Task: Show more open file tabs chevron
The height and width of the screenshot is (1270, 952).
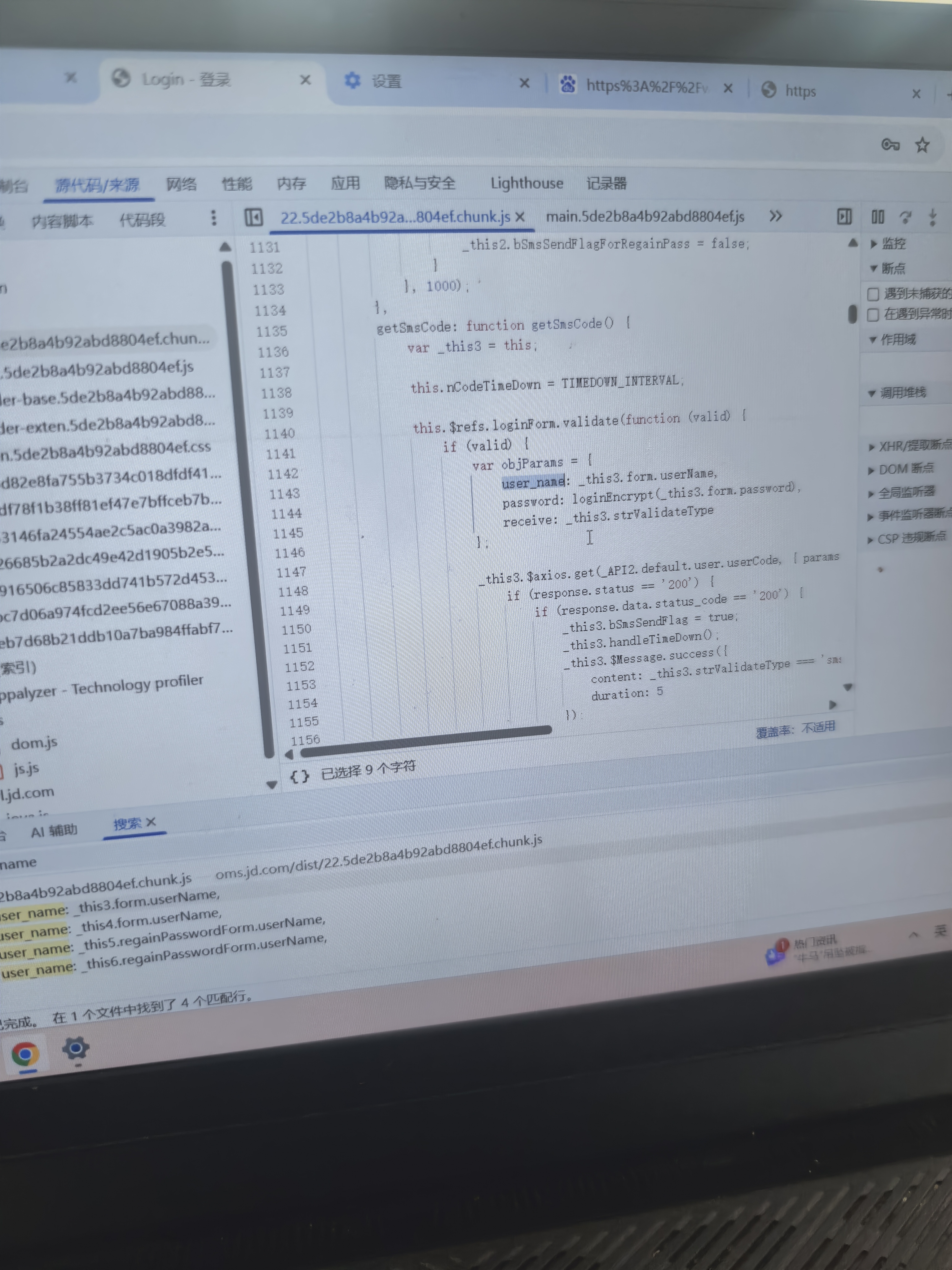Action: tap(775, 216)
